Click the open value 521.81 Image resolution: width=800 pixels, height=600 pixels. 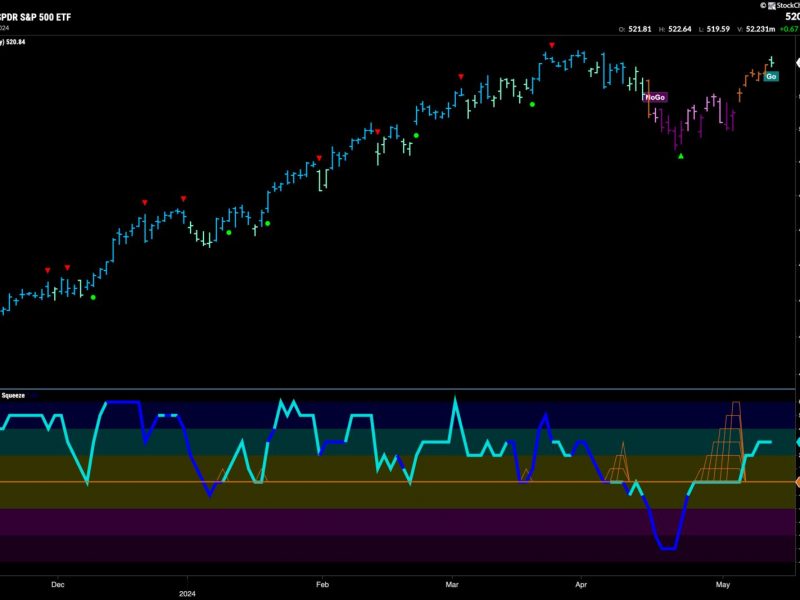640,29
